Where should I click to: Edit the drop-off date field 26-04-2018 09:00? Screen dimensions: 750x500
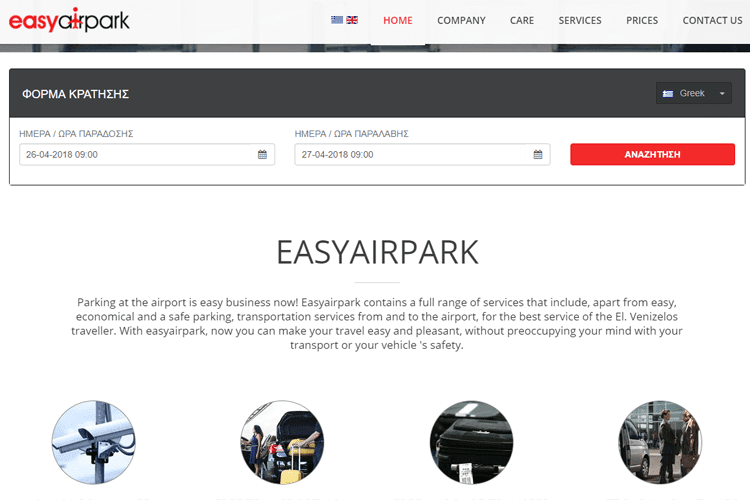point(147,155)
